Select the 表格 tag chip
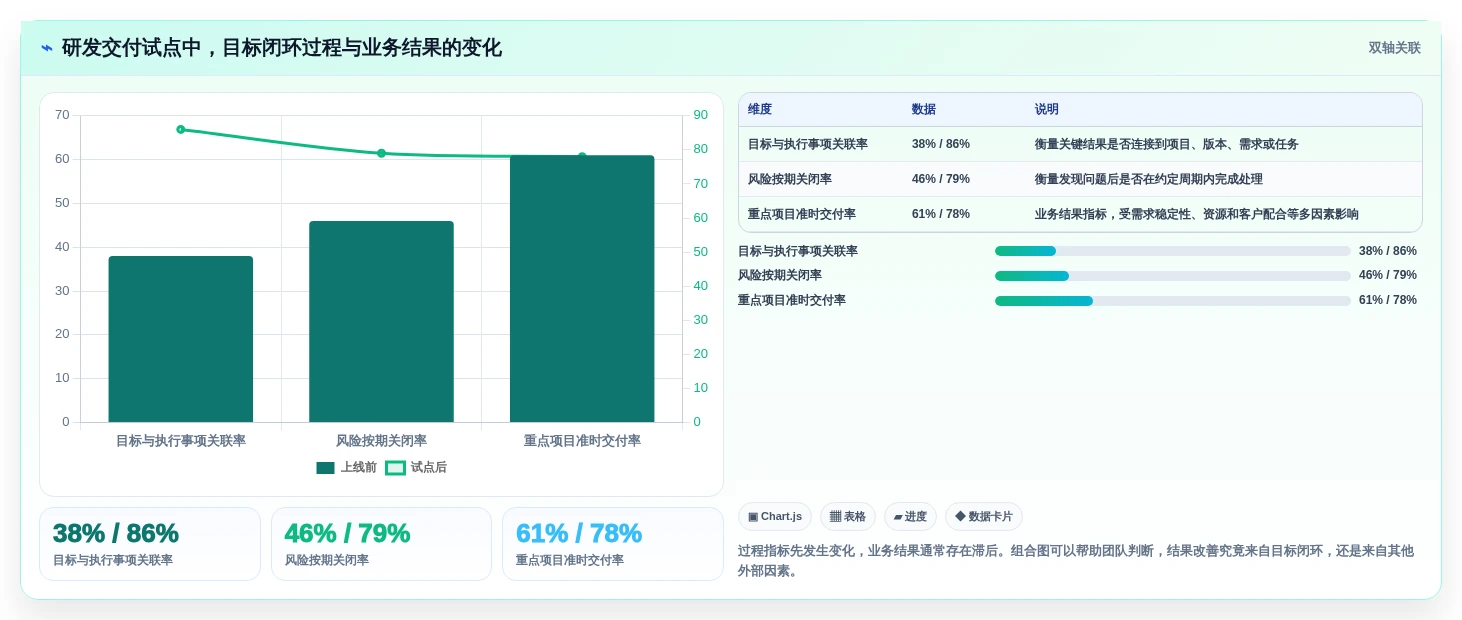Screen dimensions: 1462x620 point(848,517)
